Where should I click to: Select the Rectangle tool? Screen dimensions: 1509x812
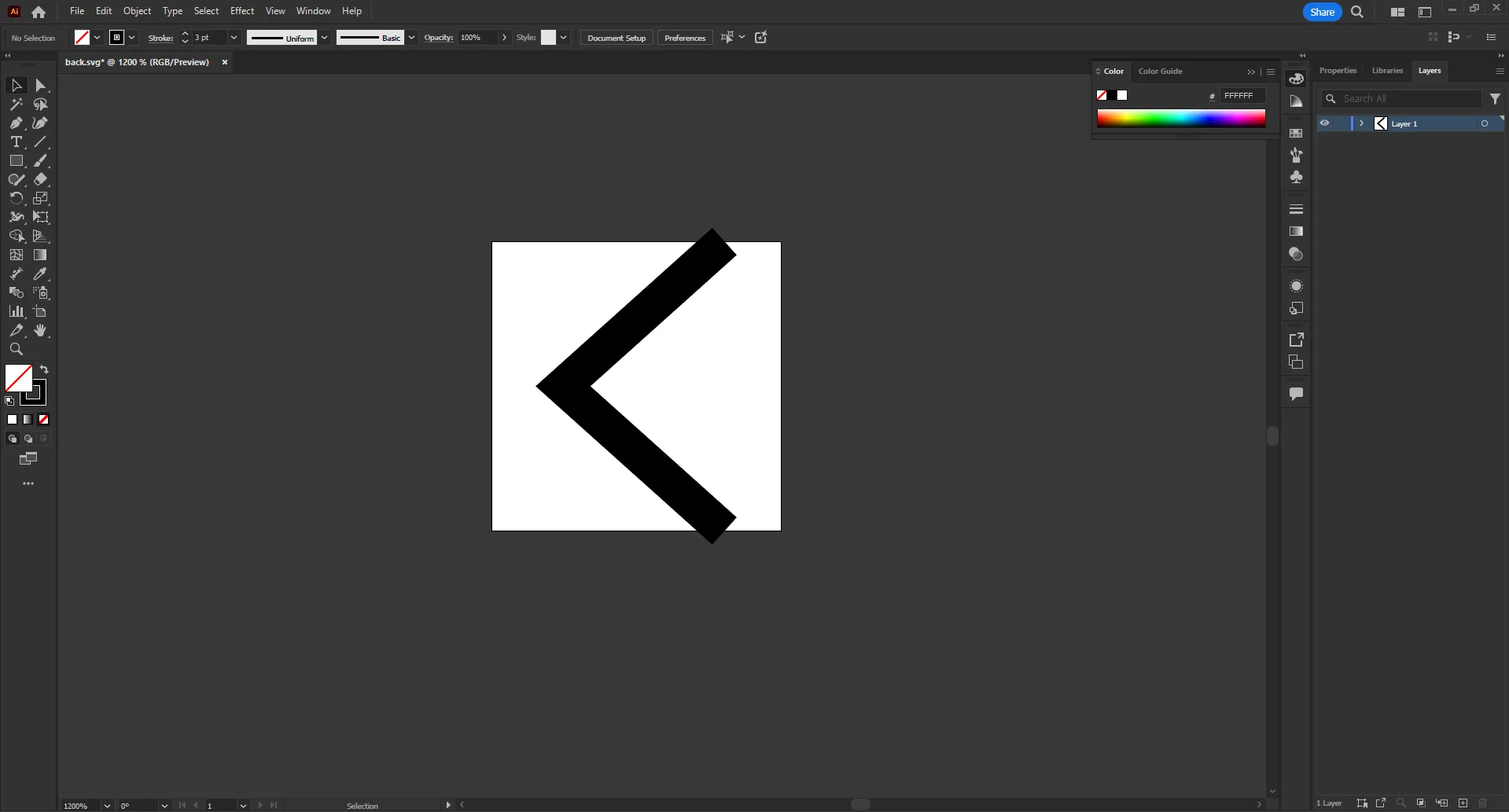[x=16, y=160]
